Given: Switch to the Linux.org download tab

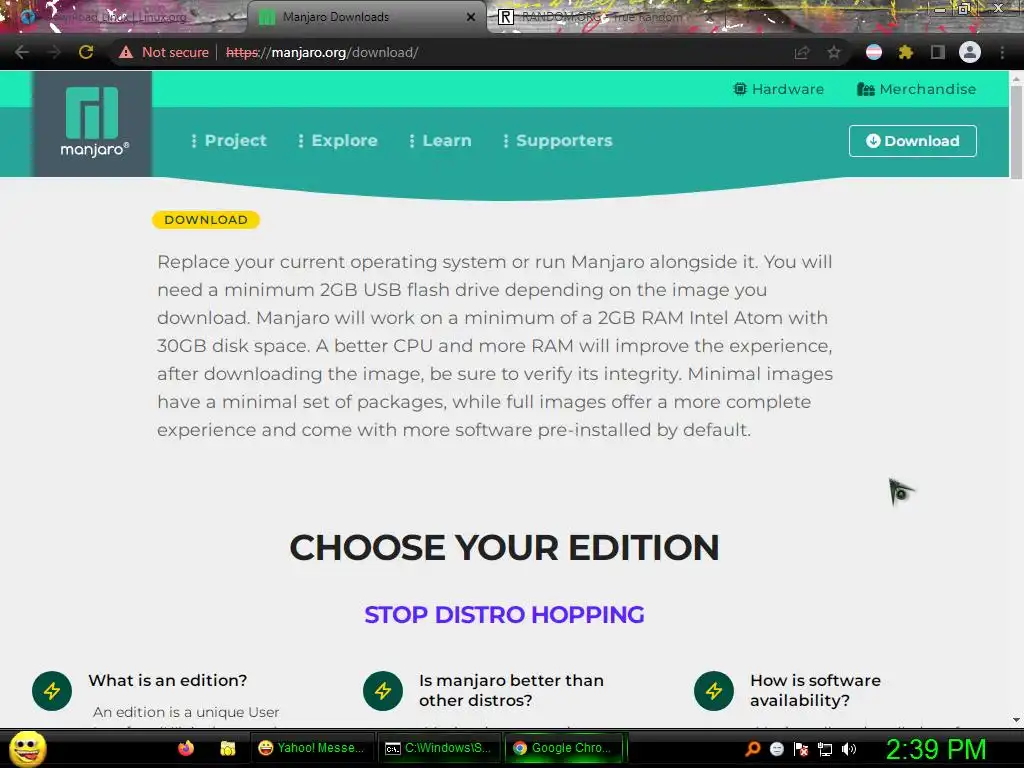Looking at the screenshot, I should click(124, 17).
